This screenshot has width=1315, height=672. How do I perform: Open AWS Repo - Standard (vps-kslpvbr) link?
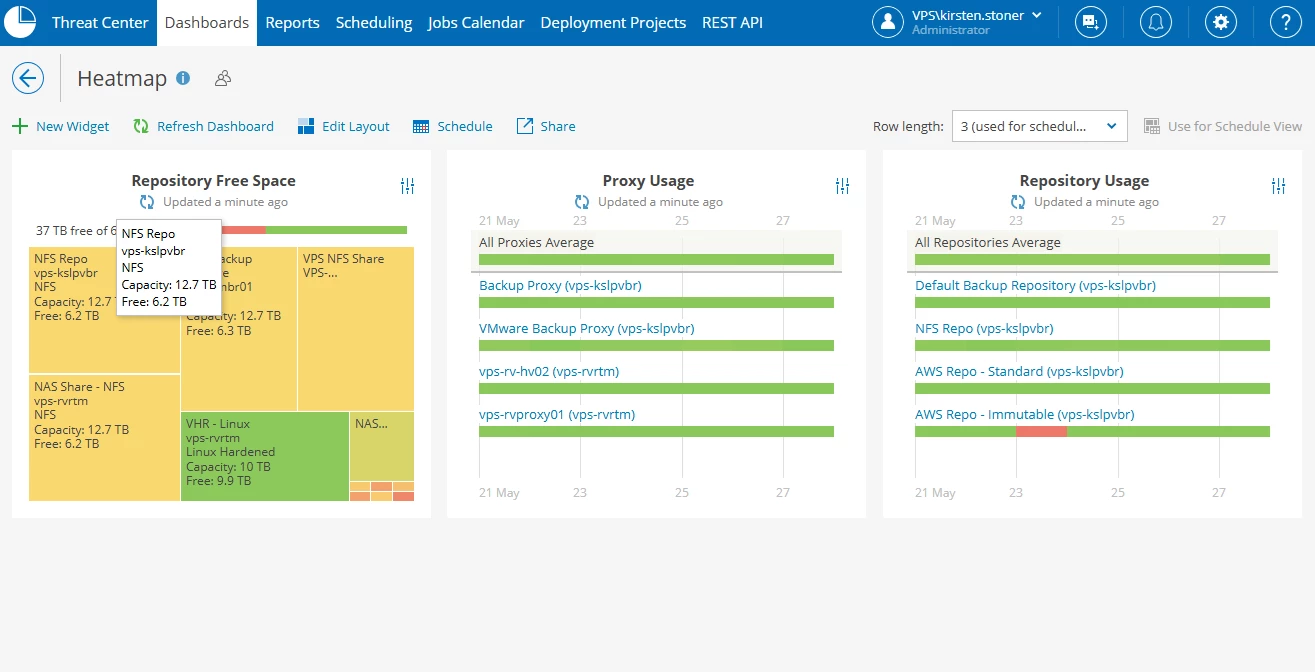point(1019,371)
